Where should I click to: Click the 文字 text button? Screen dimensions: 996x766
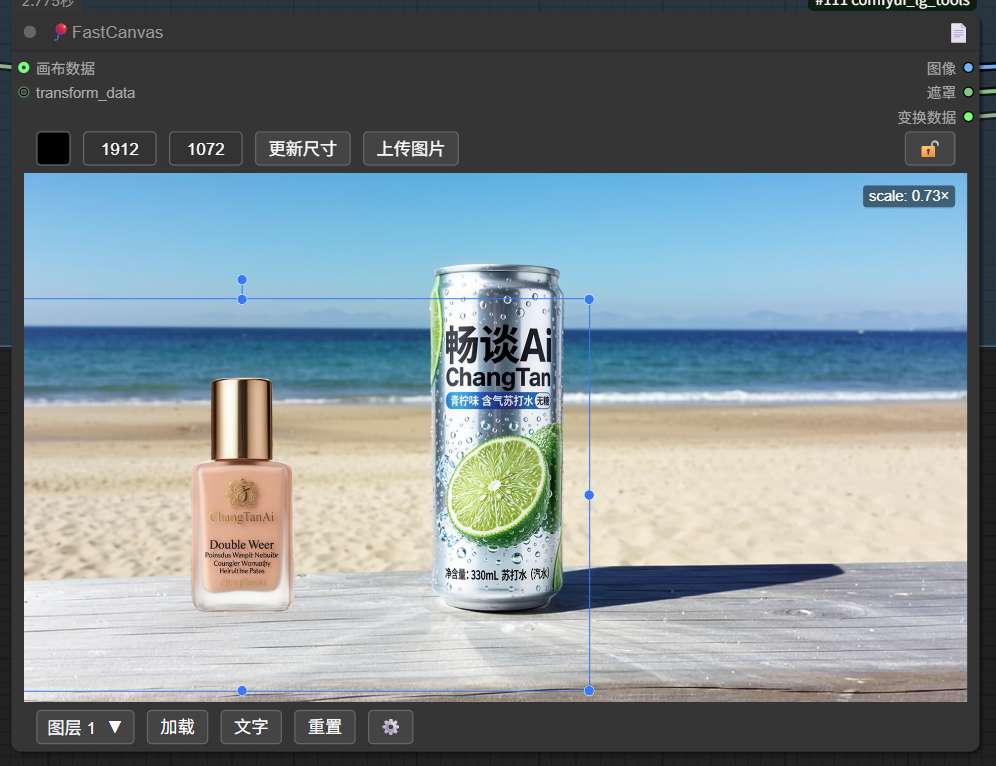(x=251, y=727)
